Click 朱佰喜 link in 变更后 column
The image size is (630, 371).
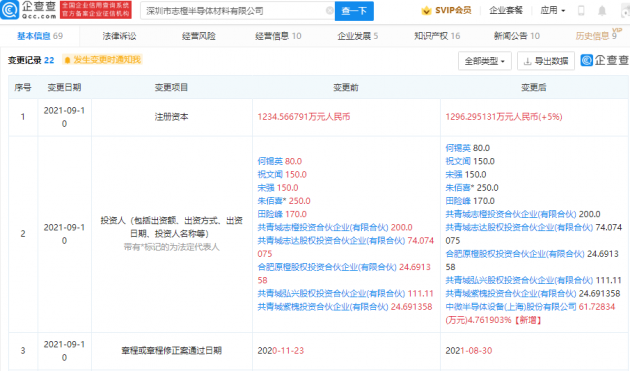coord(458,188)
